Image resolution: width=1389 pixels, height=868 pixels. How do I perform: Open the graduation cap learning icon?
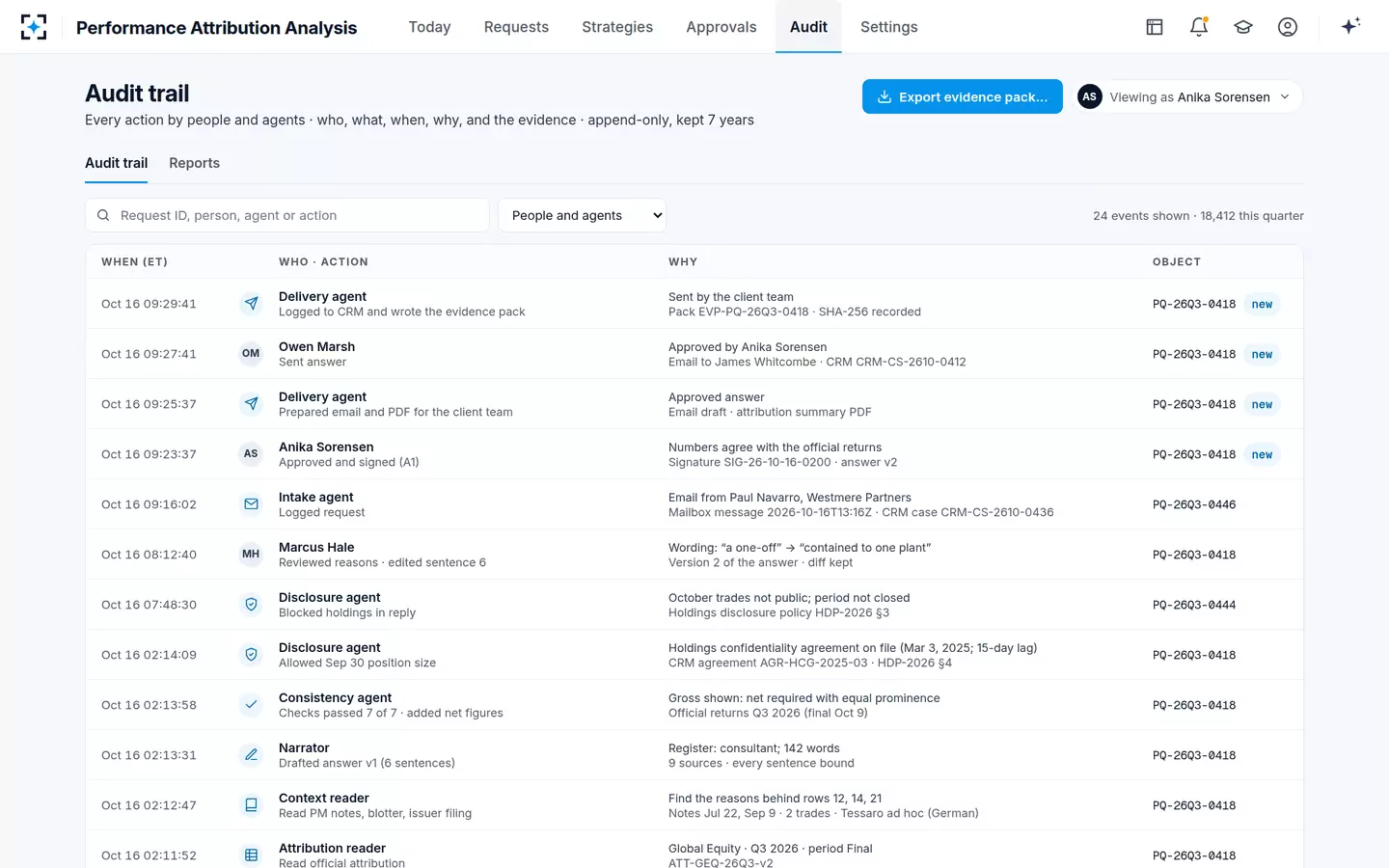tap(1243, 27)
